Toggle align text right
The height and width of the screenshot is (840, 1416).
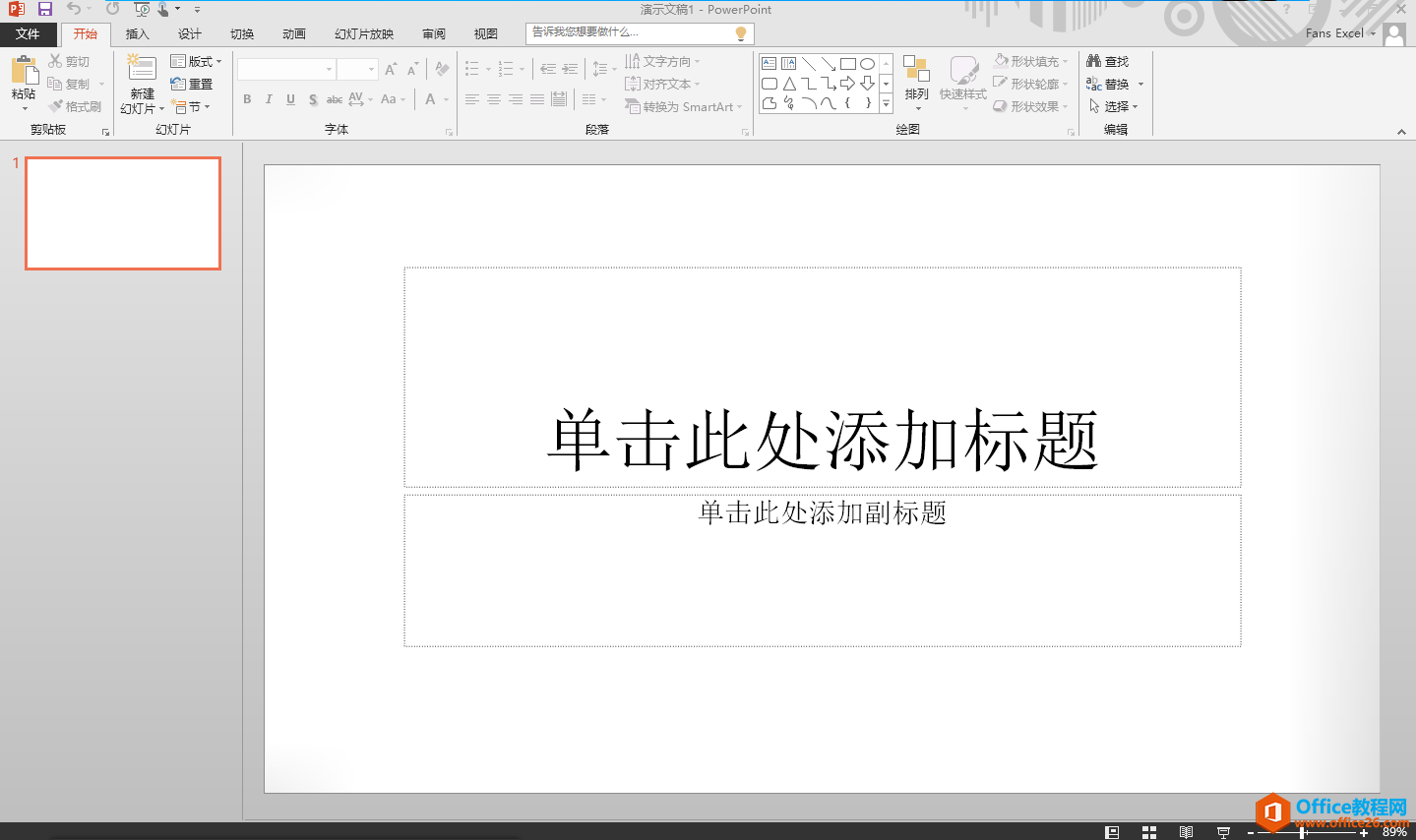coord(516,99)
